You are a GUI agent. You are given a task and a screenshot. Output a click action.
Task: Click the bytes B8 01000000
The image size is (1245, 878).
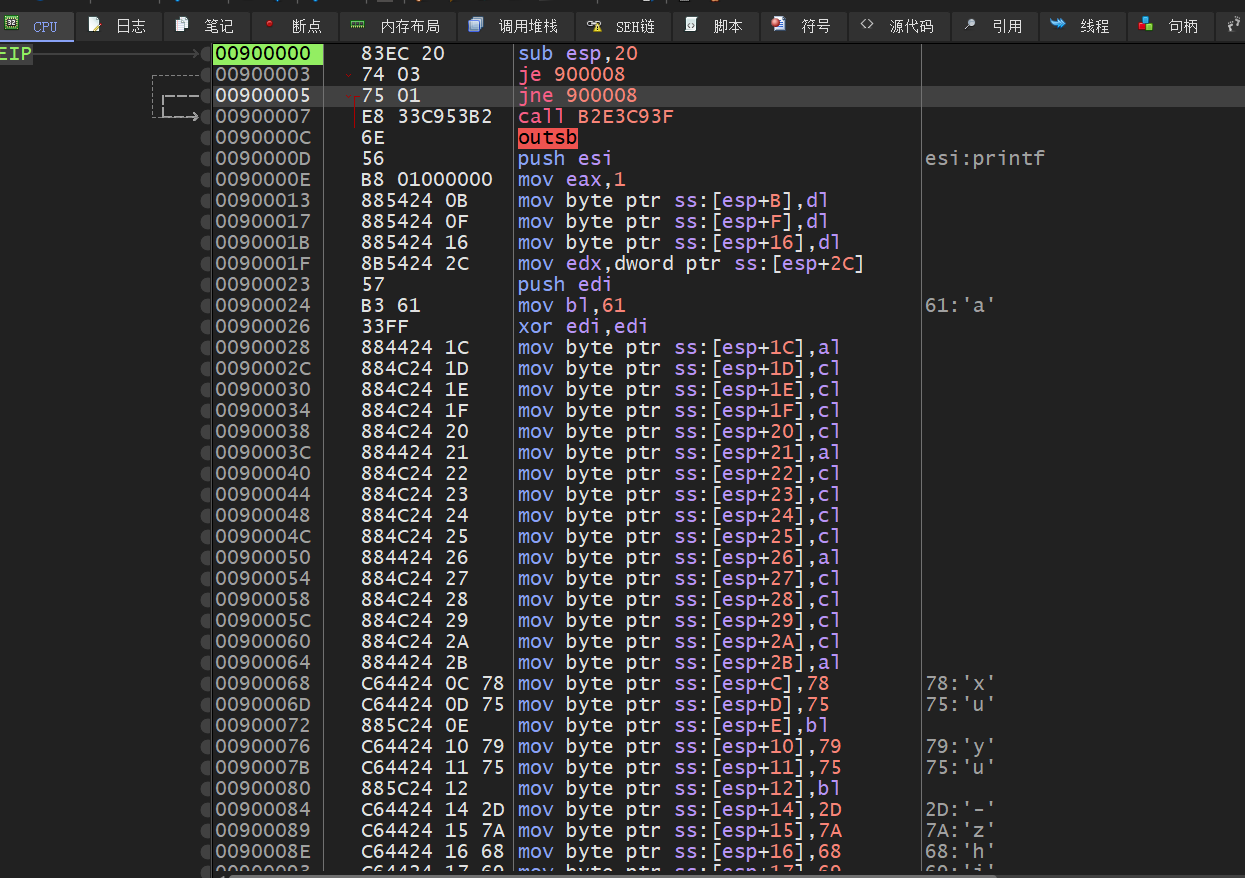[427, 179]
